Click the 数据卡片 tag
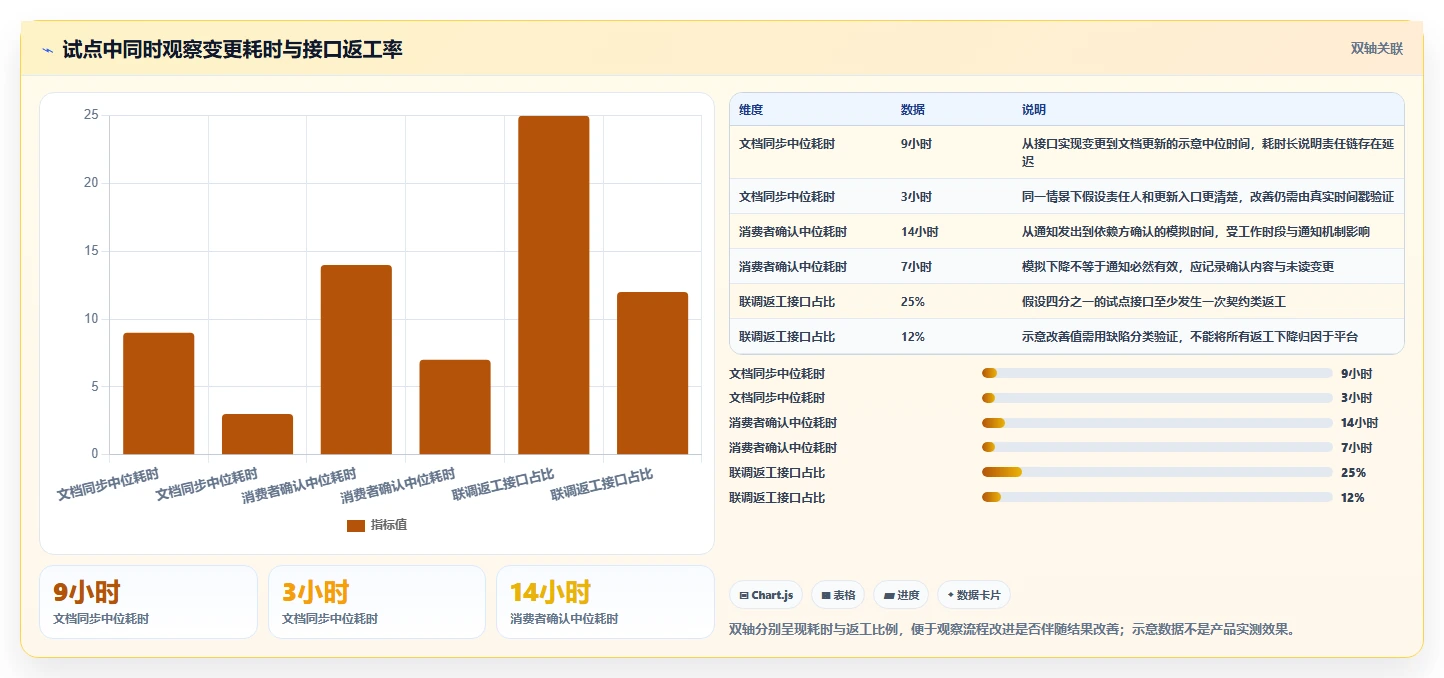This screenshot has width=1444, height=678. pyautogui.click(x=974, y=595)
